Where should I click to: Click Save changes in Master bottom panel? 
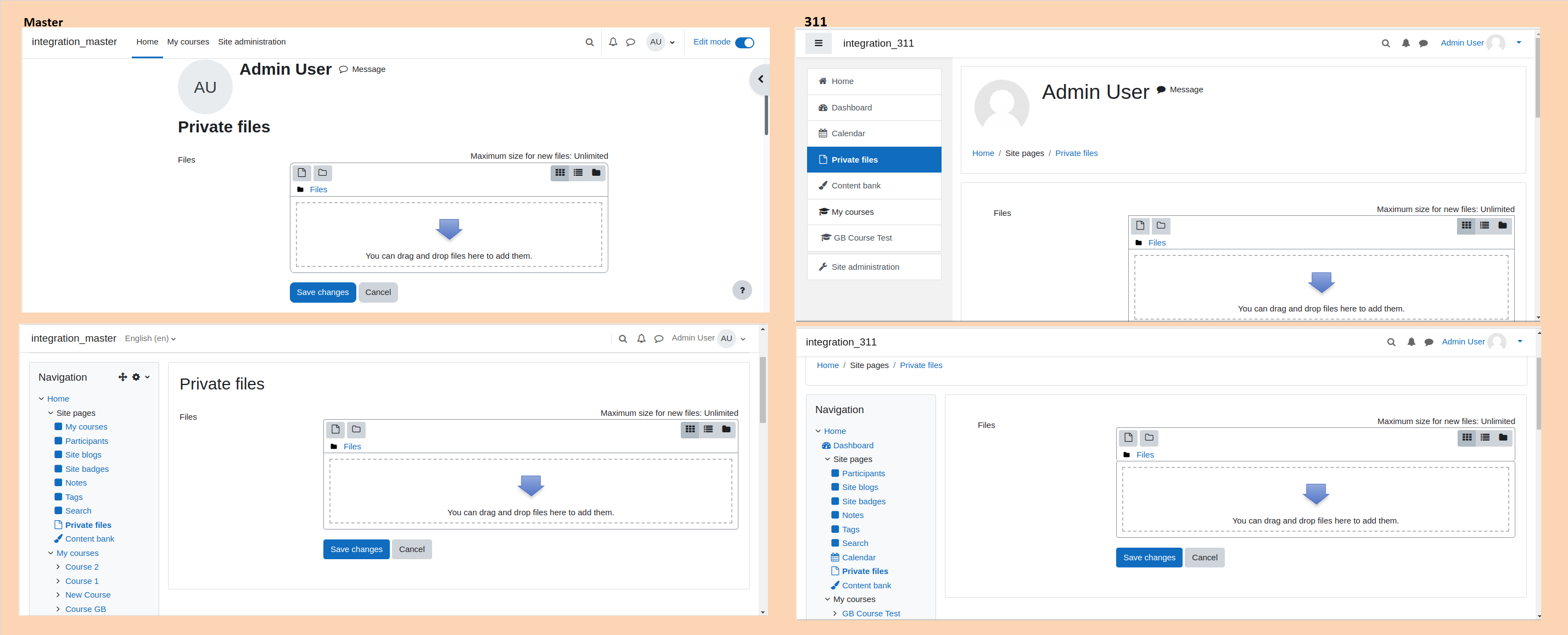coord(356,549)
